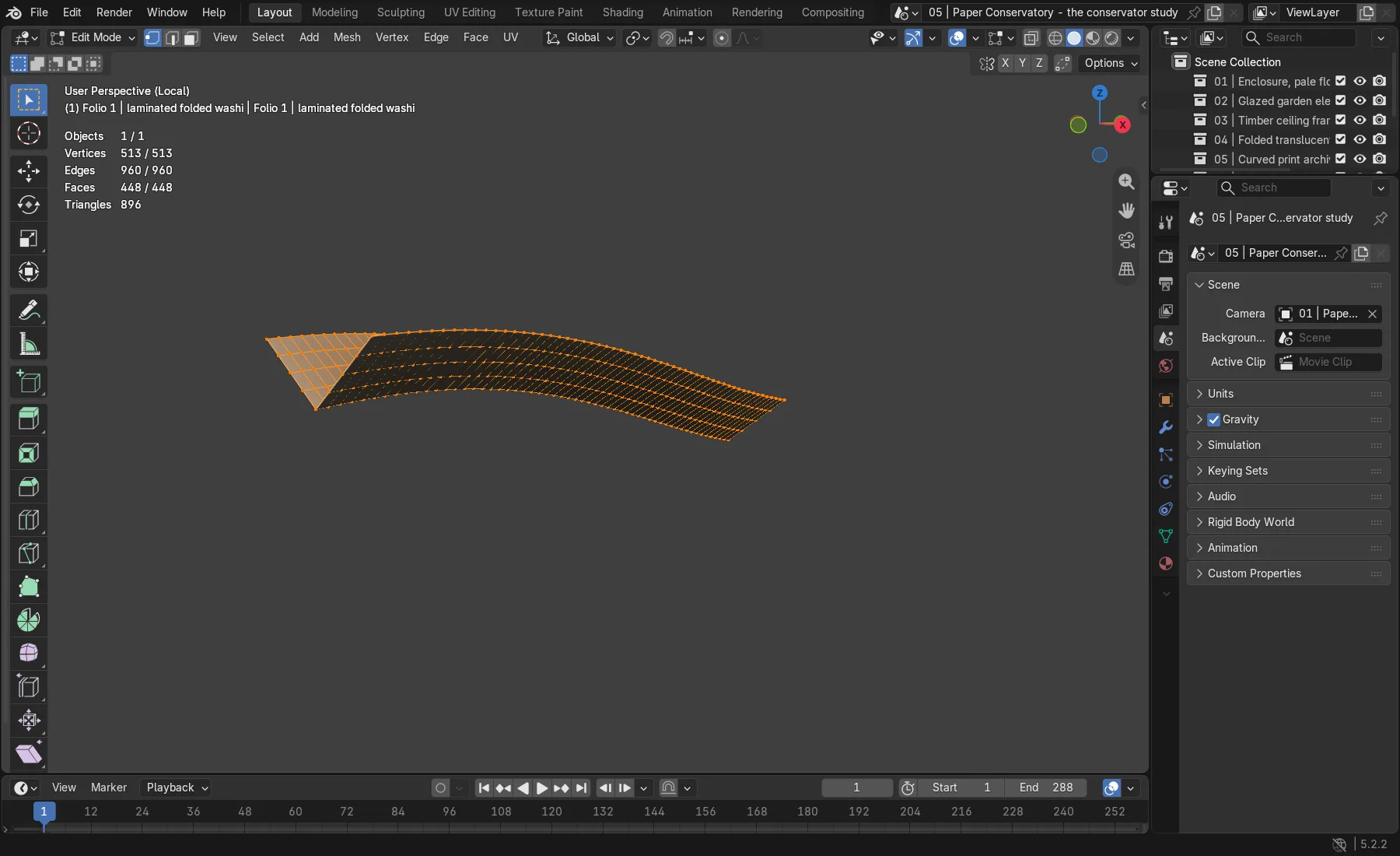The image size is (1400, 856).
Task: Select the Inset Faces tool
Action: tap(29, 453)
